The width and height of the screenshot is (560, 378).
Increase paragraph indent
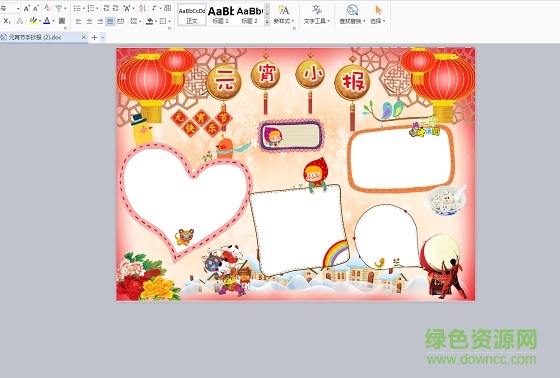115,8
